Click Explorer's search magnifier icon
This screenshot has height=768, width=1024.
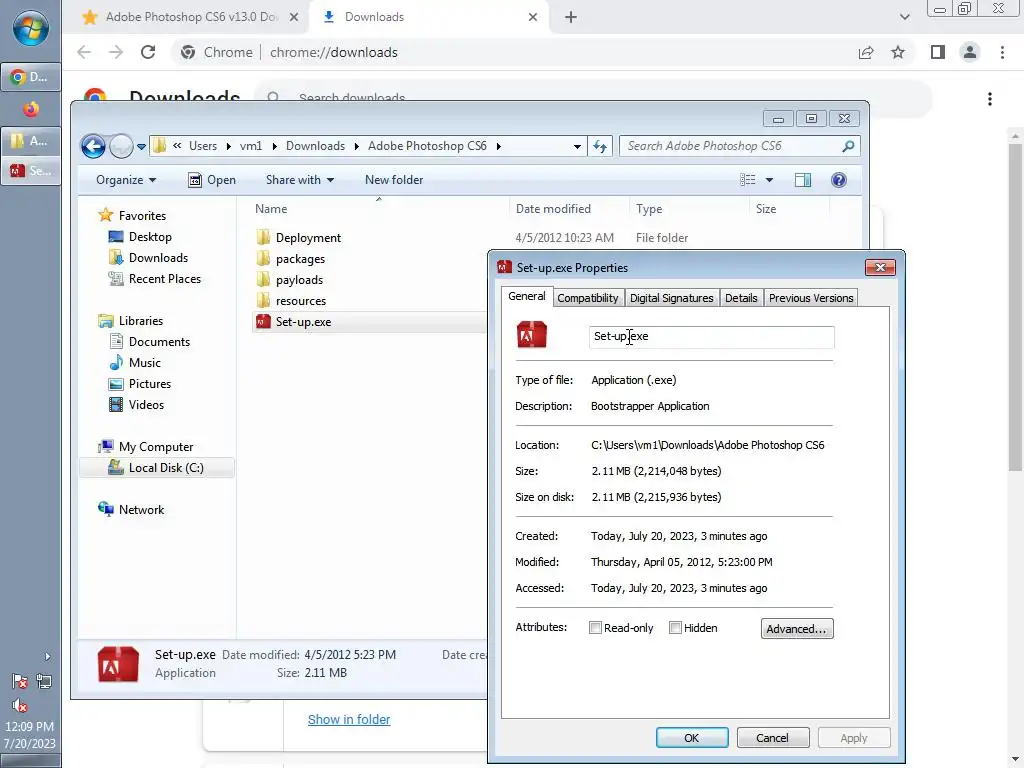(848, 146)
